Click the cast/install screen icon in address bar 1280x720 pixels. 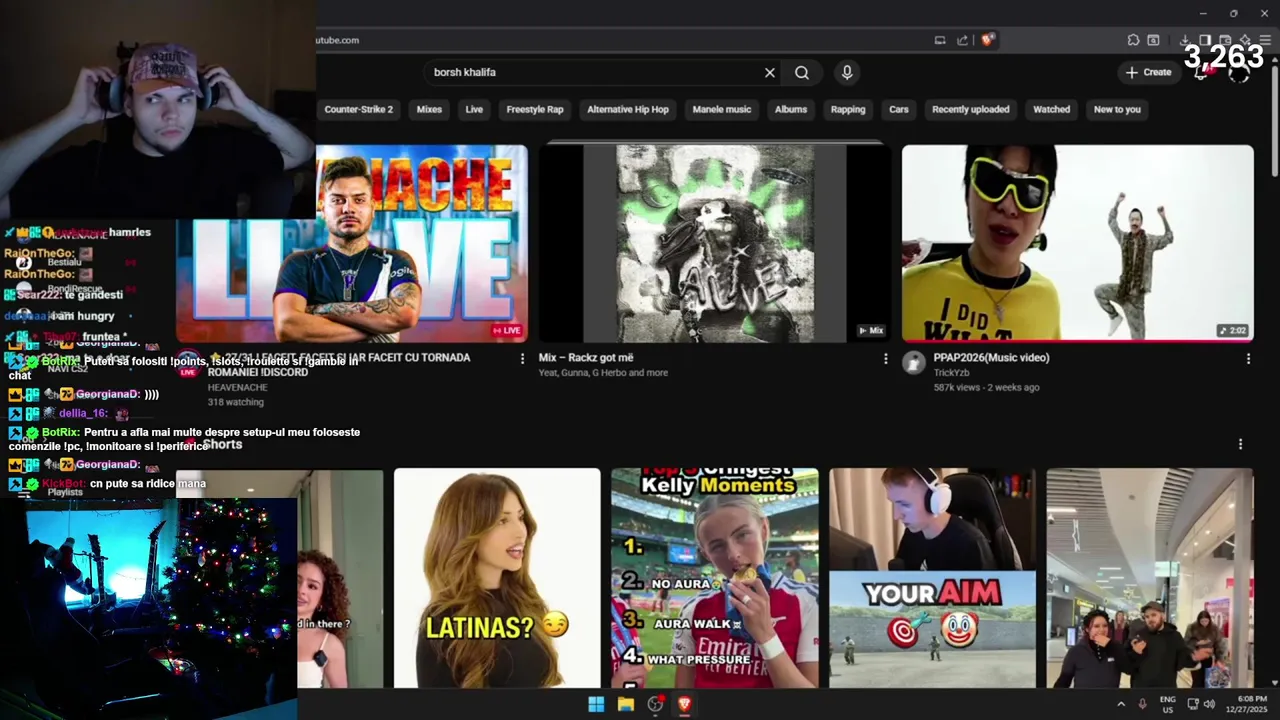coord(940,40)
